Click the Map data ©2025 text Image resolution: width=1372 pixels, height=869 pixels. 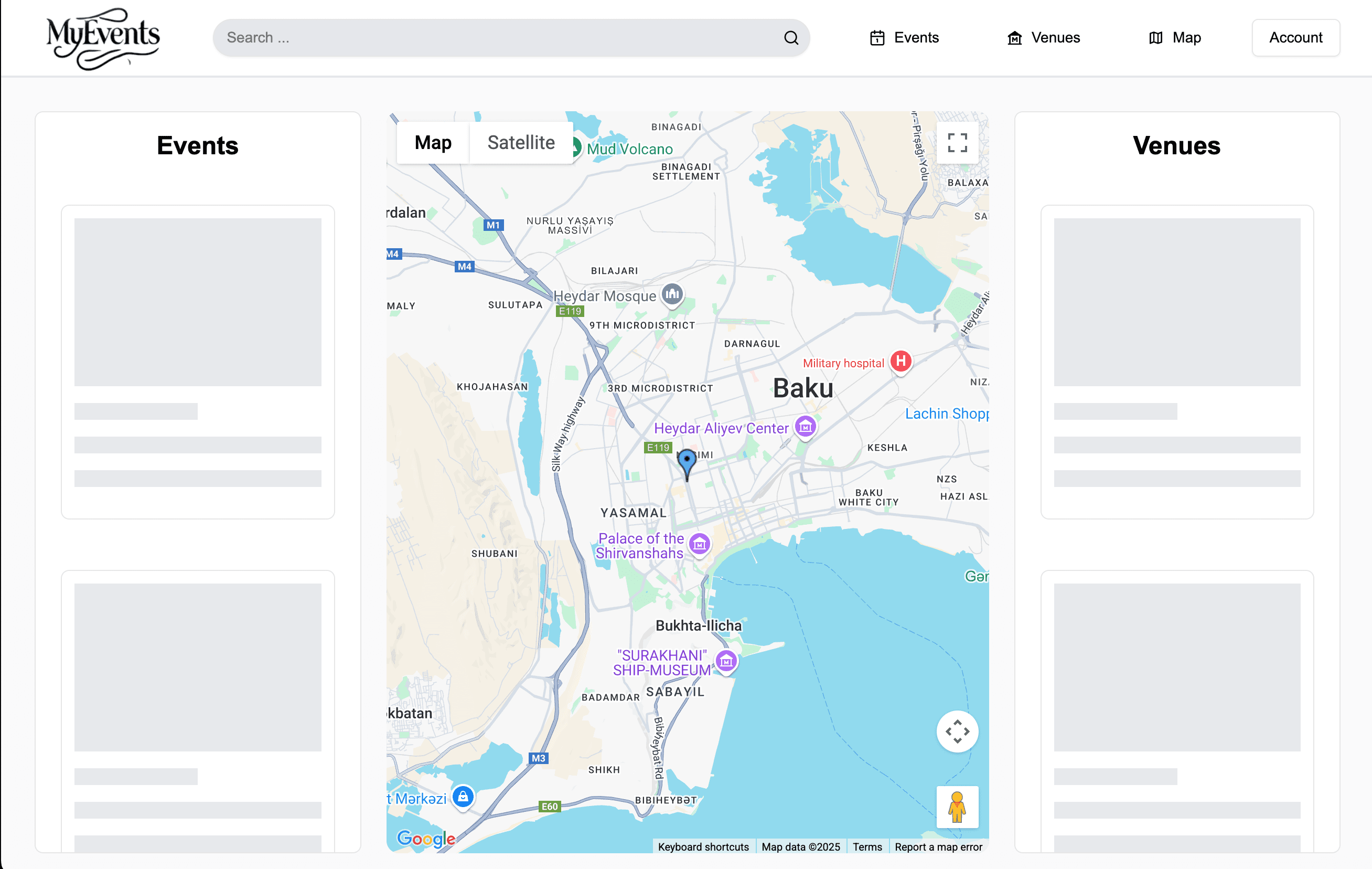pyautogui.click(x=800, y=847)
